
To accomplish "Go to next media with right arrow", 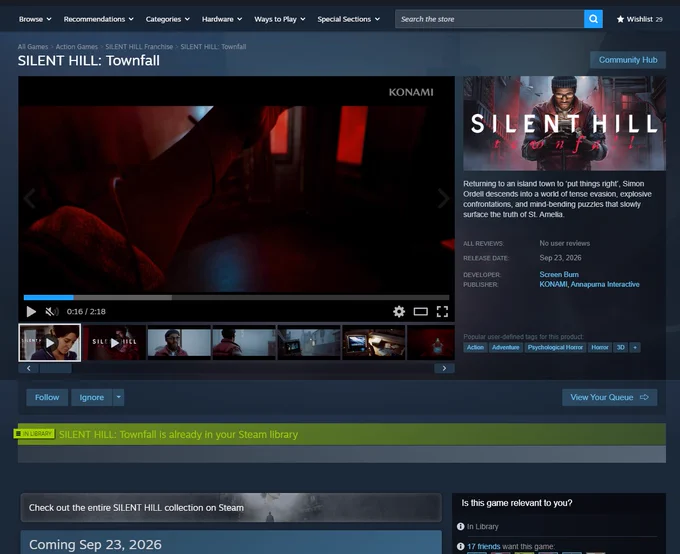I will coord(443,199).
